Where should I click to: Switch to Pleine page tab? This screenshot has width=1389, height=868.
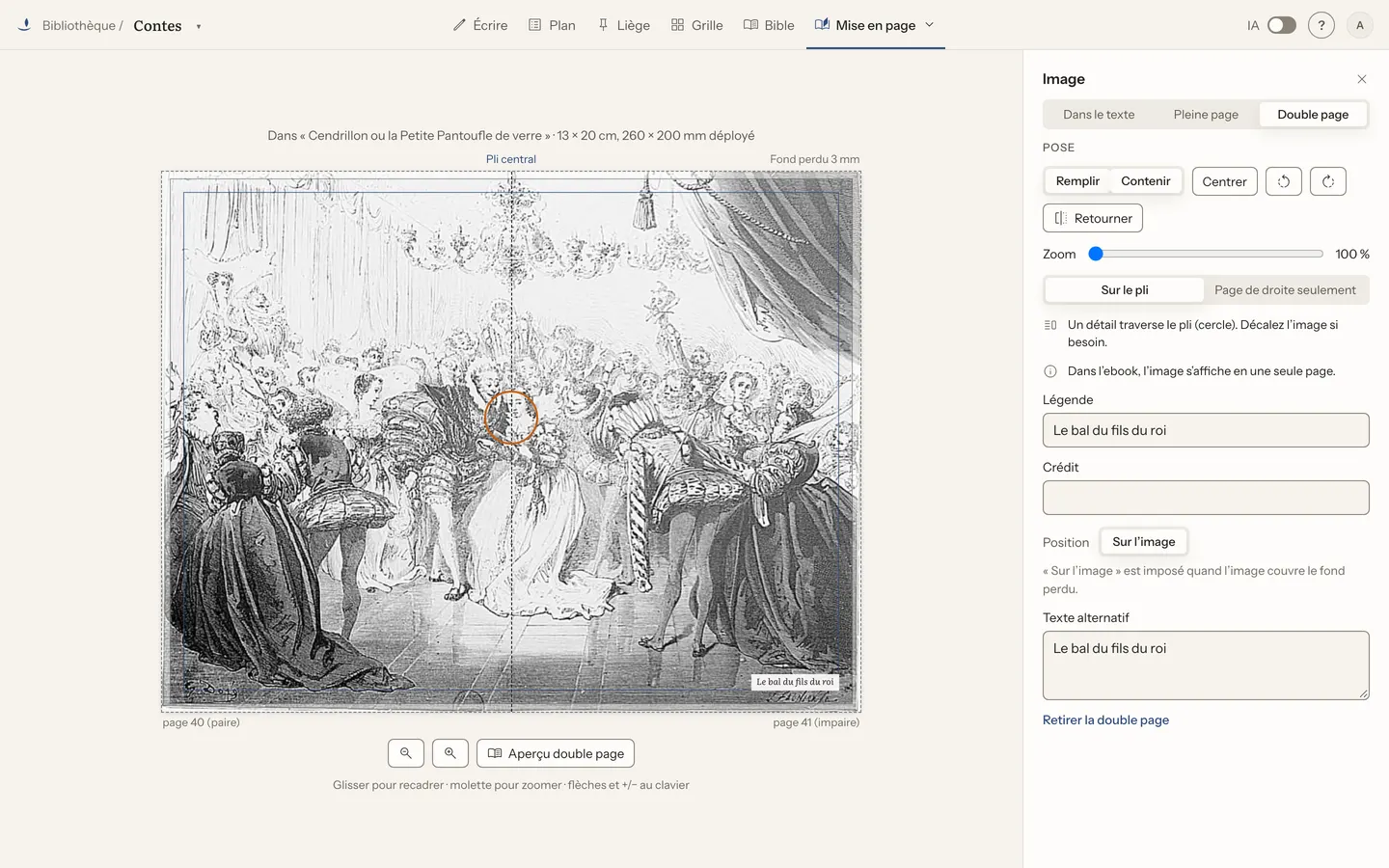pyautogui.click(x=1206, y=114)
